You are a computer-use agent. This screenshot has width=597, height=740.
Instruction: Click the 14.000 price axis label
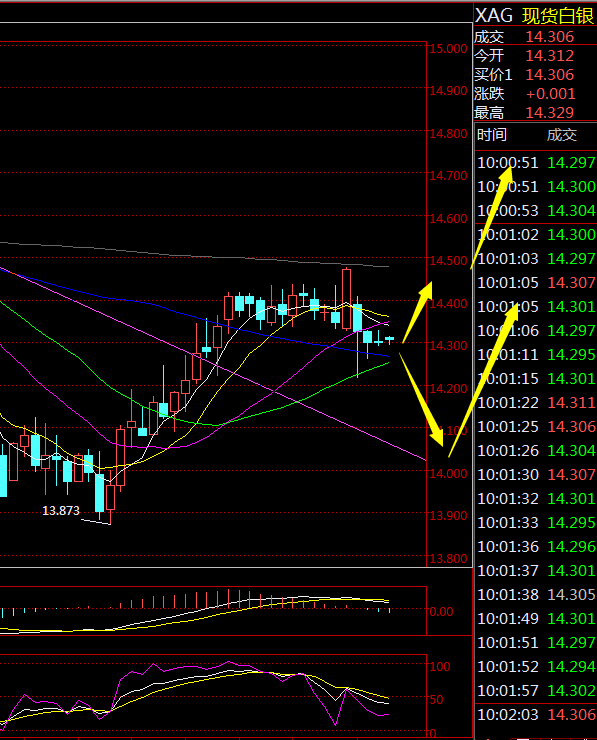pos(448,474)
